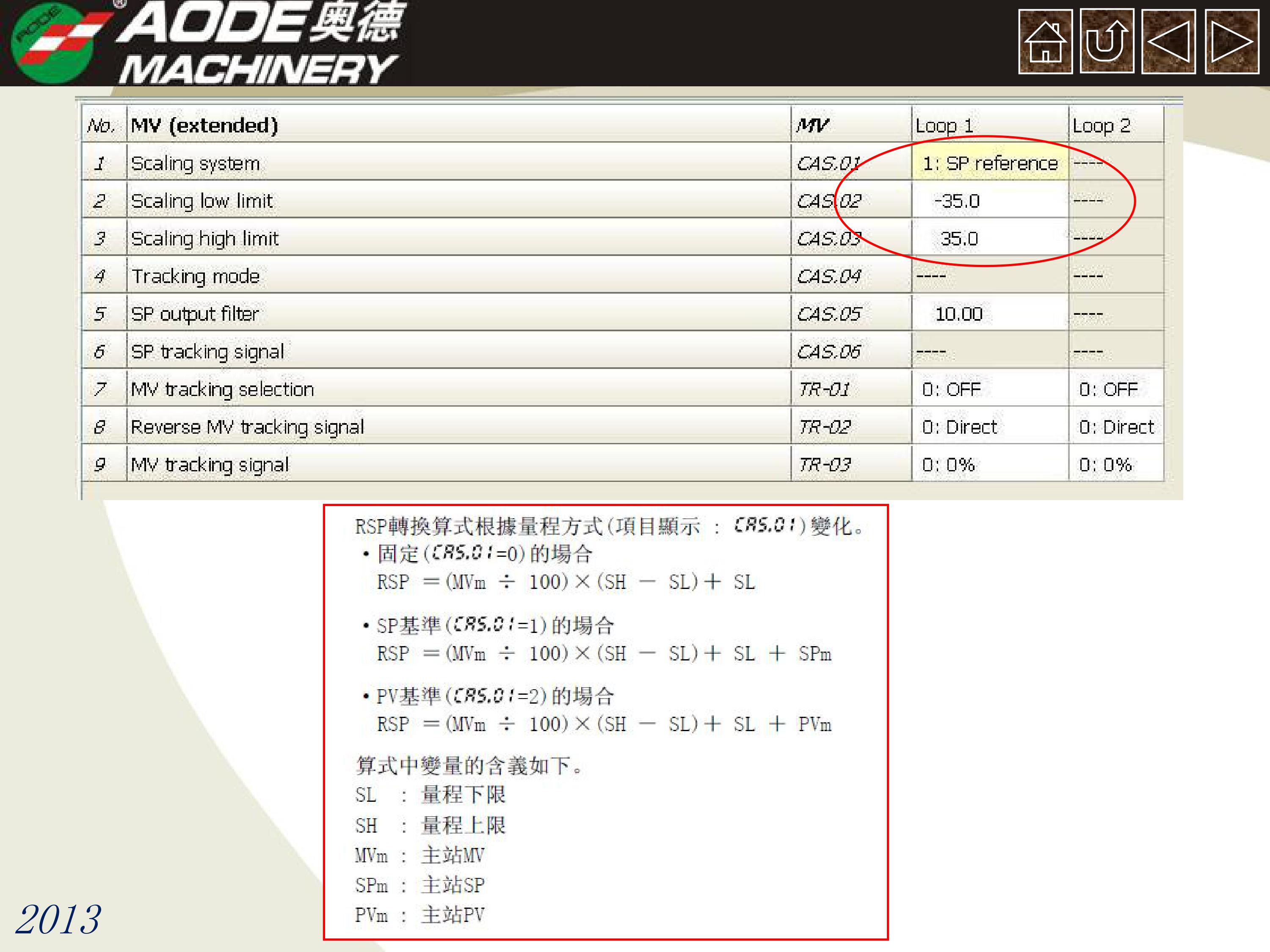Select the Scaling high limit value 35.0
This screenshot has height=952, width=1270.
(990, 239)
